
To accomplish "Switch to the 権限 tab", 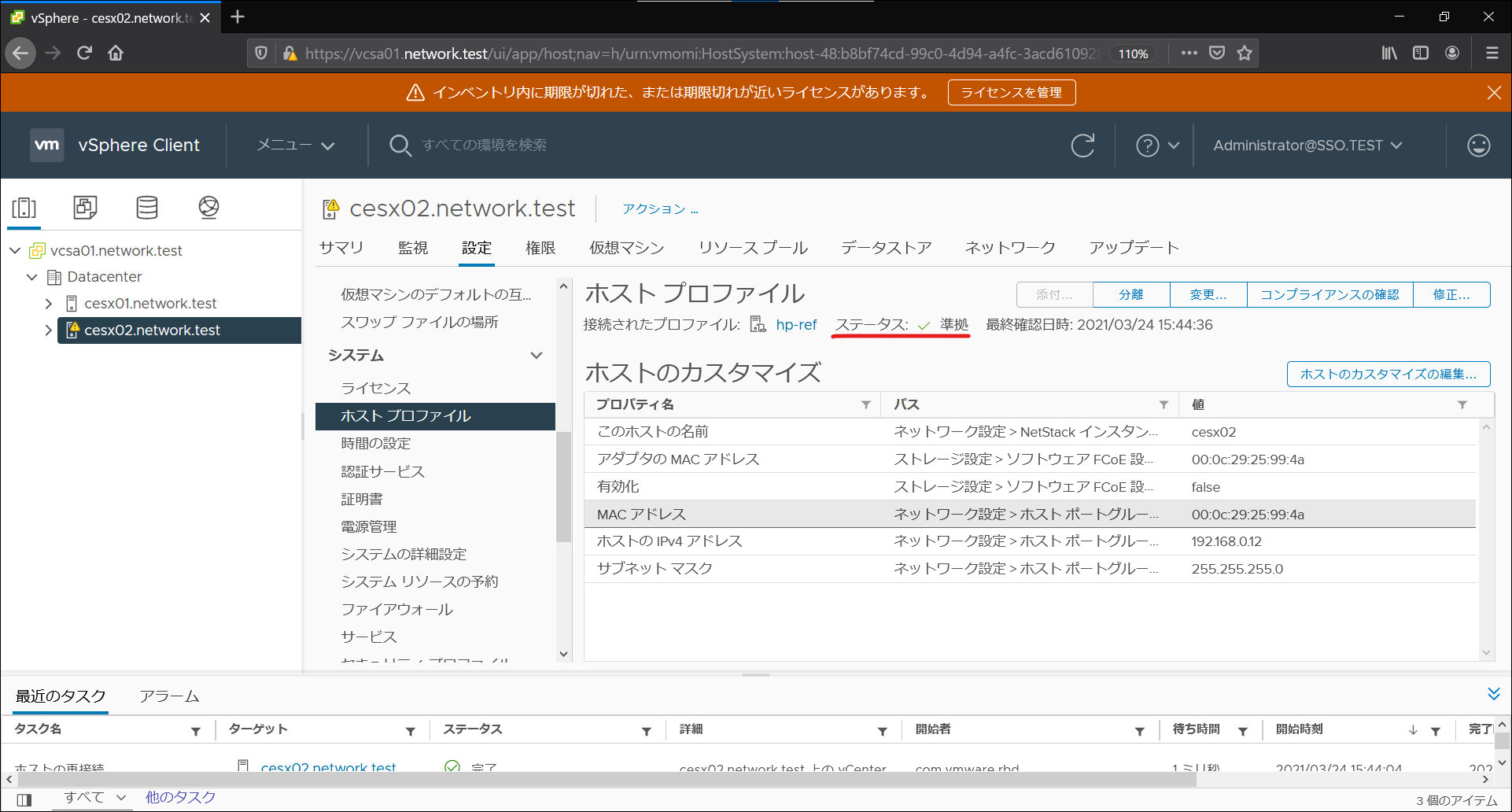I will (x=540, y=248).
